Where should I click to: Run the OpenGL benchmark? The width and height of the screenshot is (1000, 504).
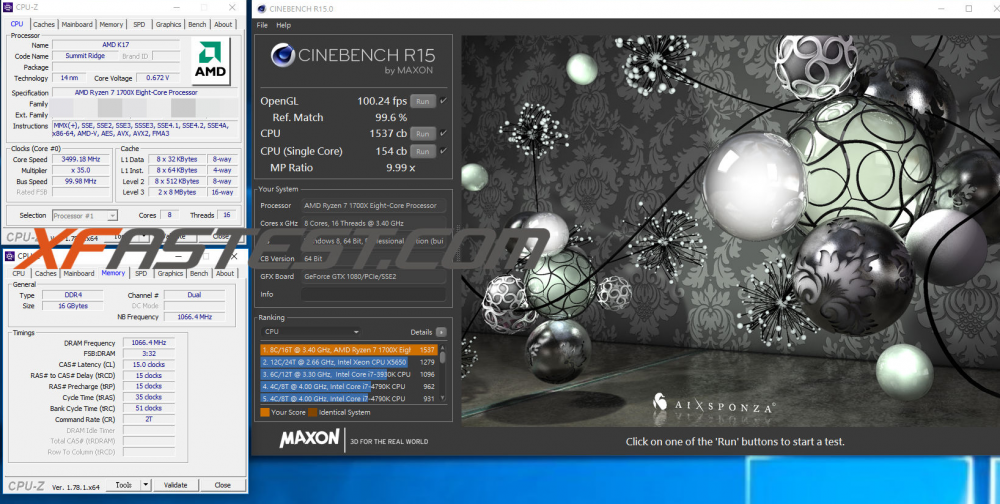coord(423,101)
